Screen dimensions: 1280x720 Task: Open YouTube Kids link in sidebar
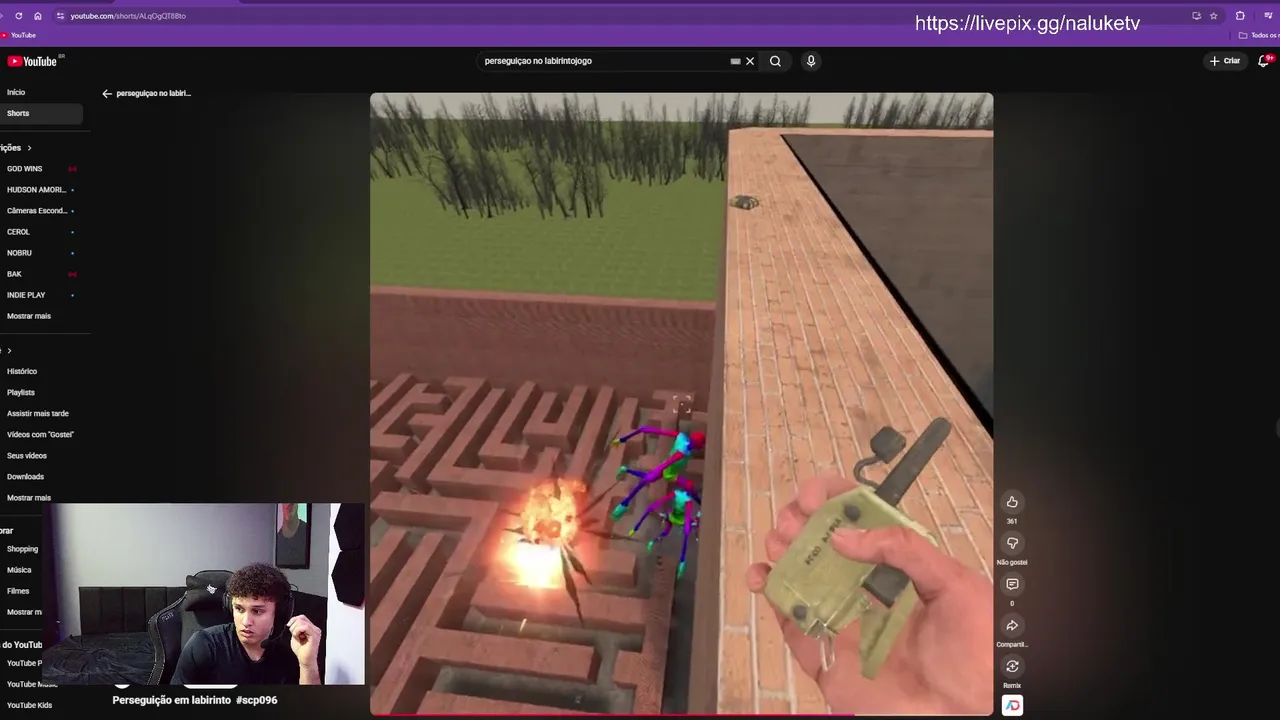[30, 705]
